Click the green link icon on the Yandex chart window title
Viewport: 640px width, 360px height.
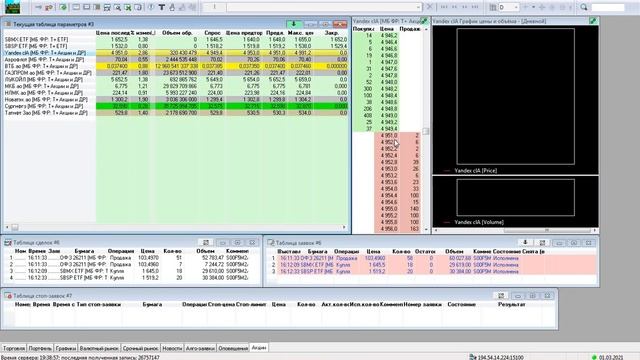click(x=593, y=21)
